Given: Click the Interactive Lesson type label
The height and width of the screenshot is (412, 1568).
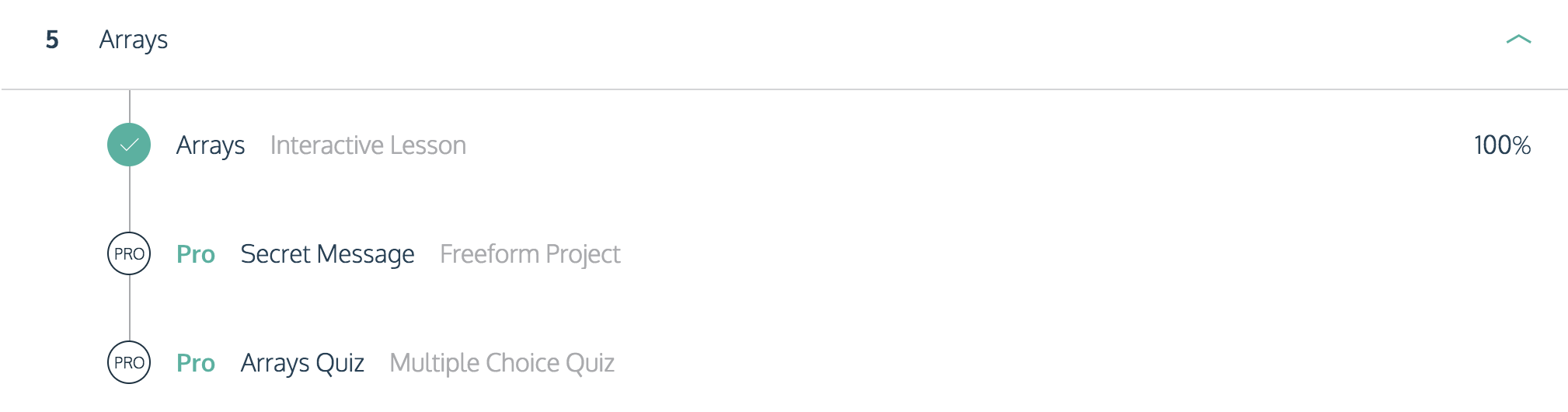Looking at the screenshot, I should [x=368, y=145].
